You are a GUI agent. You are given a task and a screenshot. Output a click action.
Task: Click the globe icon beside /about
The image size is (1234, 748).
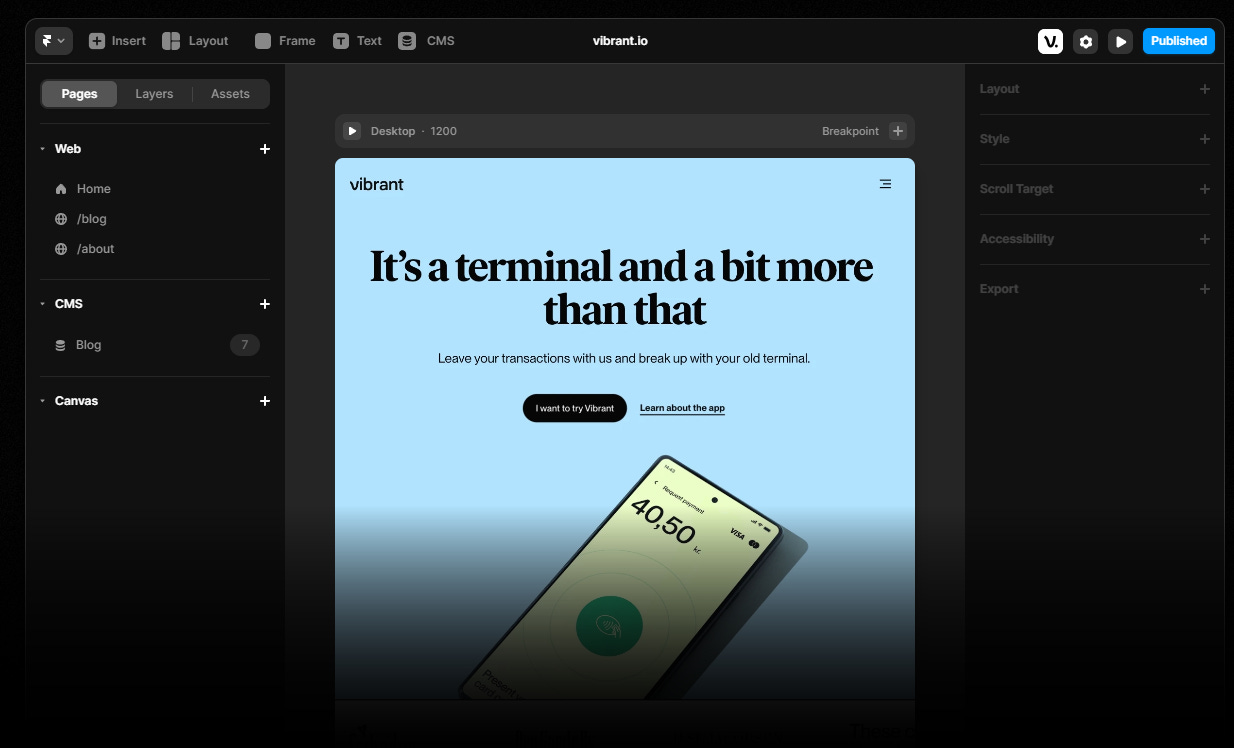(61, 249)
